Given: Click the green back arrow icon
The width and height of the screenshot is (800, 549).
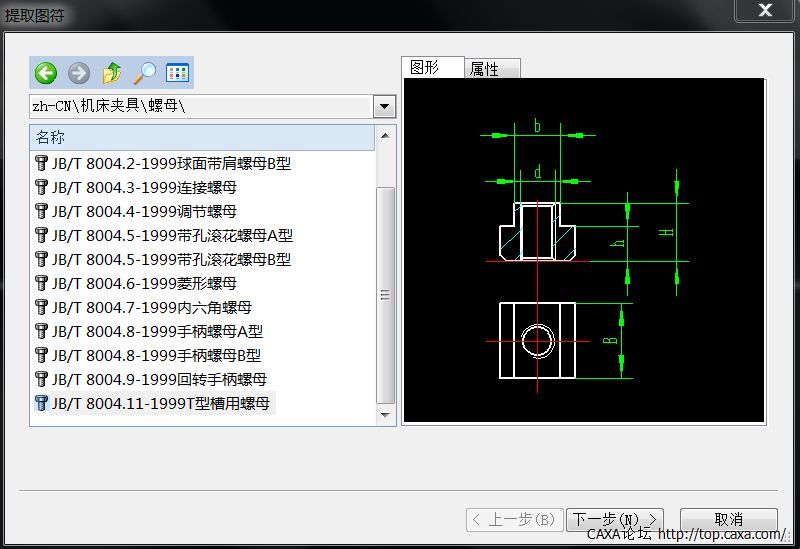Looking at the screenshot, I should (45, 73).
